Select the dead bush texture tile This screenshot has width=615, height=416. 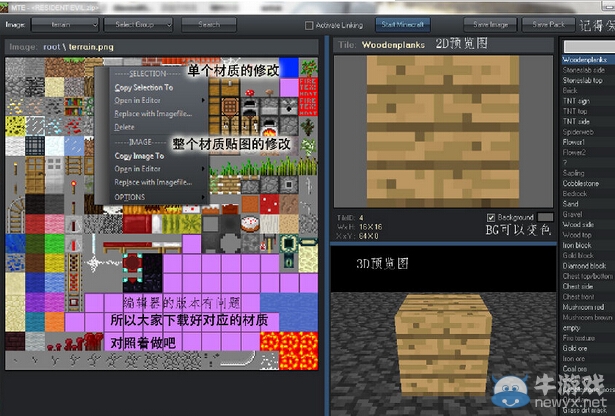308,126
